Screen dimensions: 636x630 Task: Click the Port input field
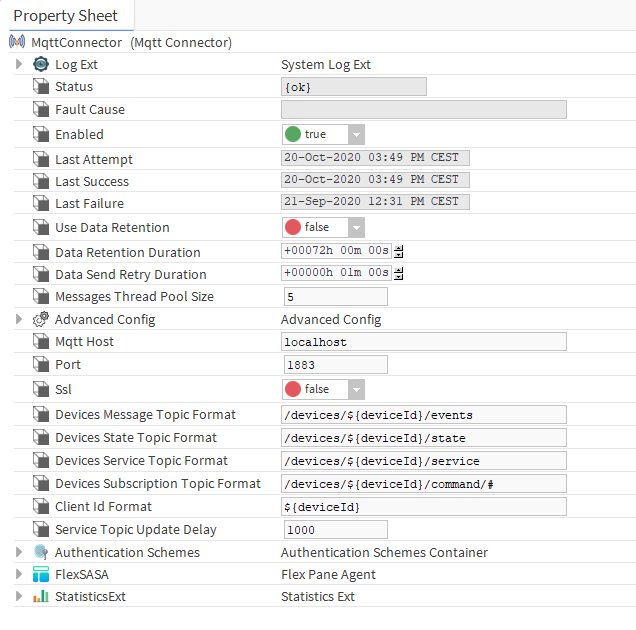335,365
